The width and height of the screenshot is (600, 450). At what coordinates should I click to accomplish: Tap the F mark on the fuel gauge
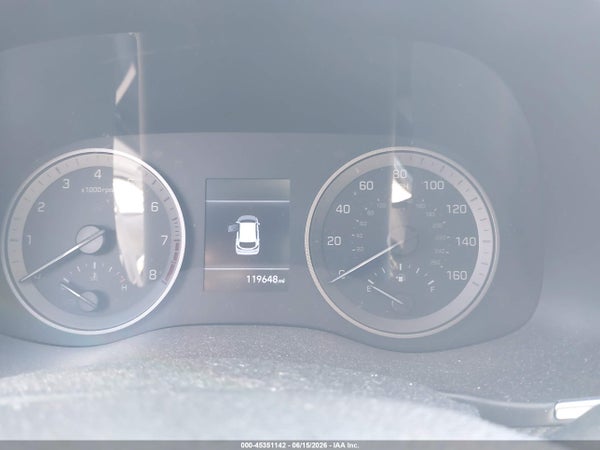point(433,289)
